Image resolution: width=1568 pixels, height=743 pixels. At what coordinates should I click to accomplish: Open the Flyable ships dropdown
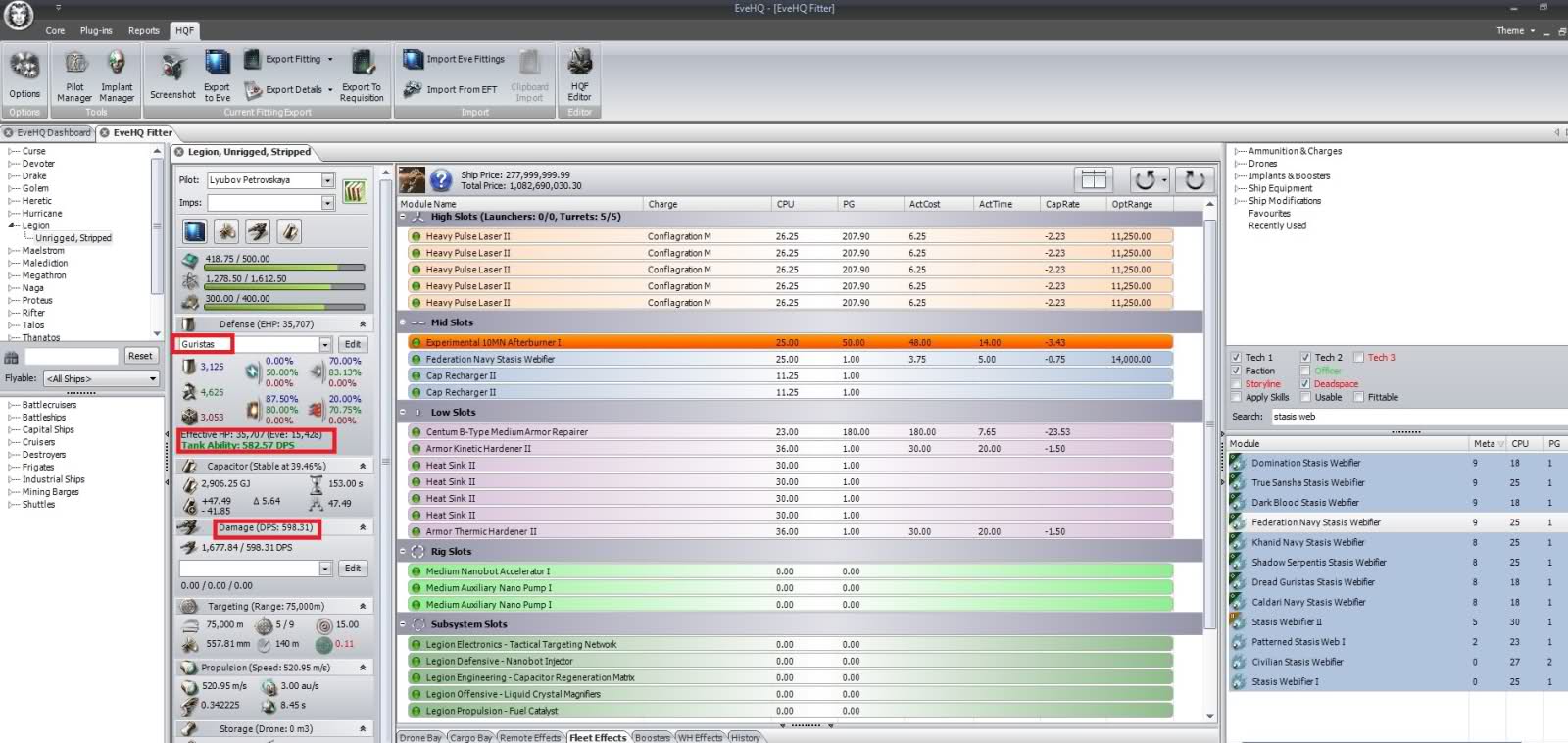(x=152, y=379)
